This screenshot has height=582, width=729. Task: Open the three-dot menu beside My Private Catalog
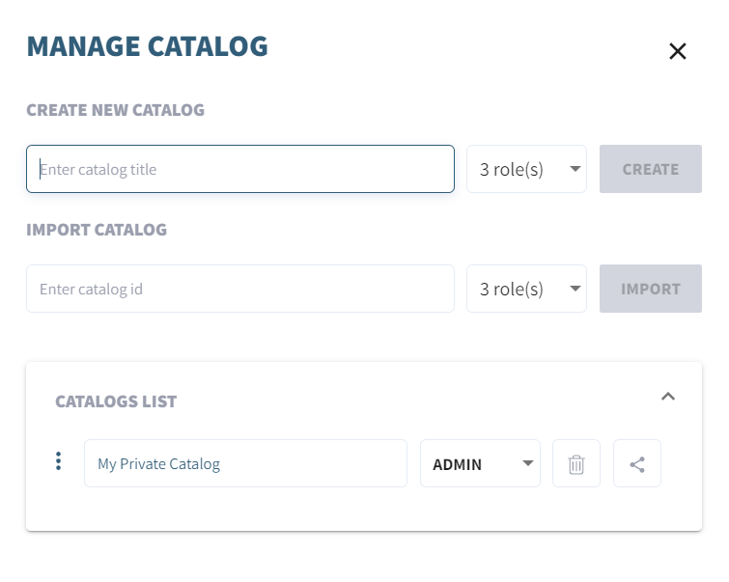58,461
